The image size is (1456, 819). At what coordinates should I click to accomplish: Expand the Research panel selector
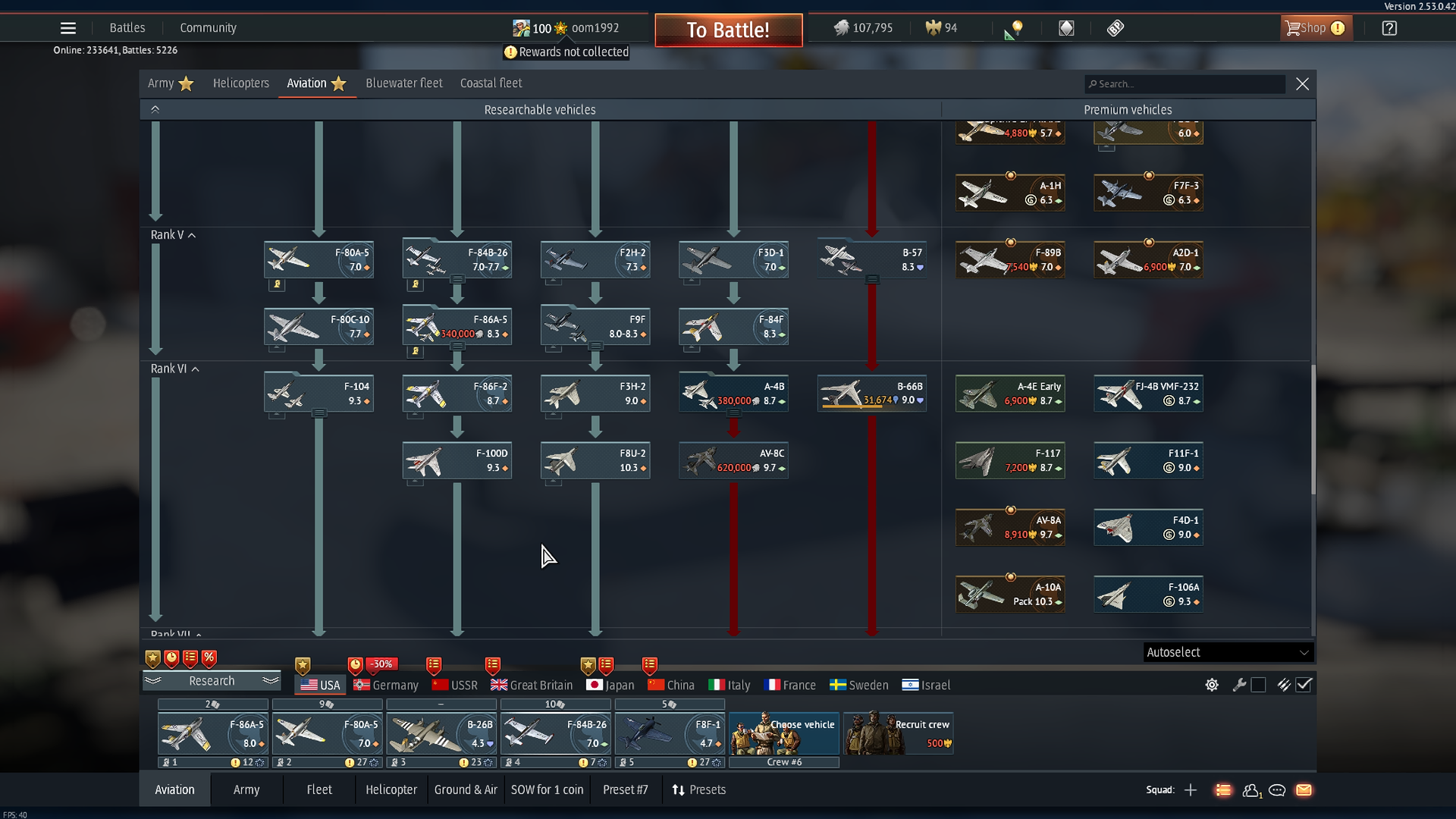pyautogui.click(x=212, y=681)
